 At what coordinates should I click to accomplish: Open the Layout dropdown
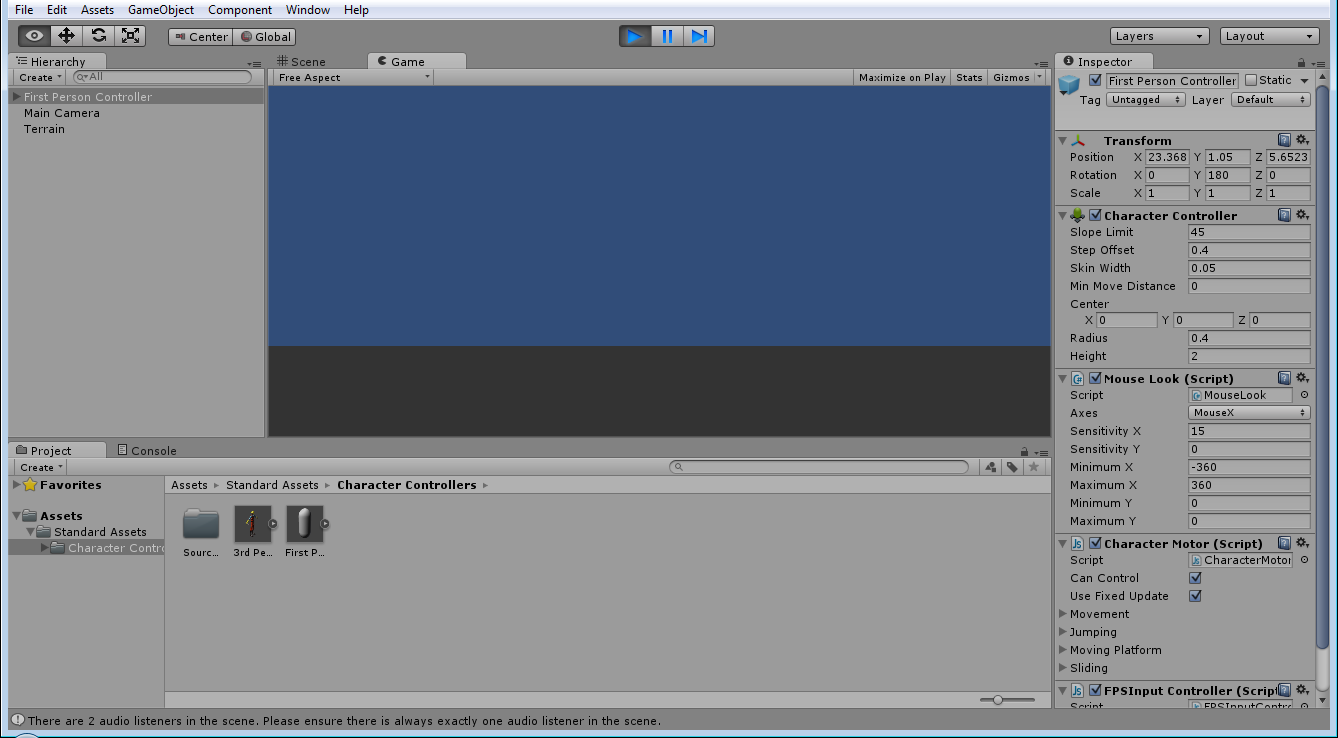(x=1269, y=35)
